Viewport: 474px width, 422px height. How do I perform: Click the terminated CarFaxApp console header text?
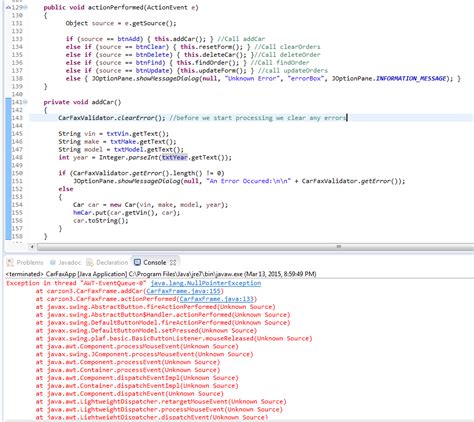pyautogui.click(x=161, y=274)
